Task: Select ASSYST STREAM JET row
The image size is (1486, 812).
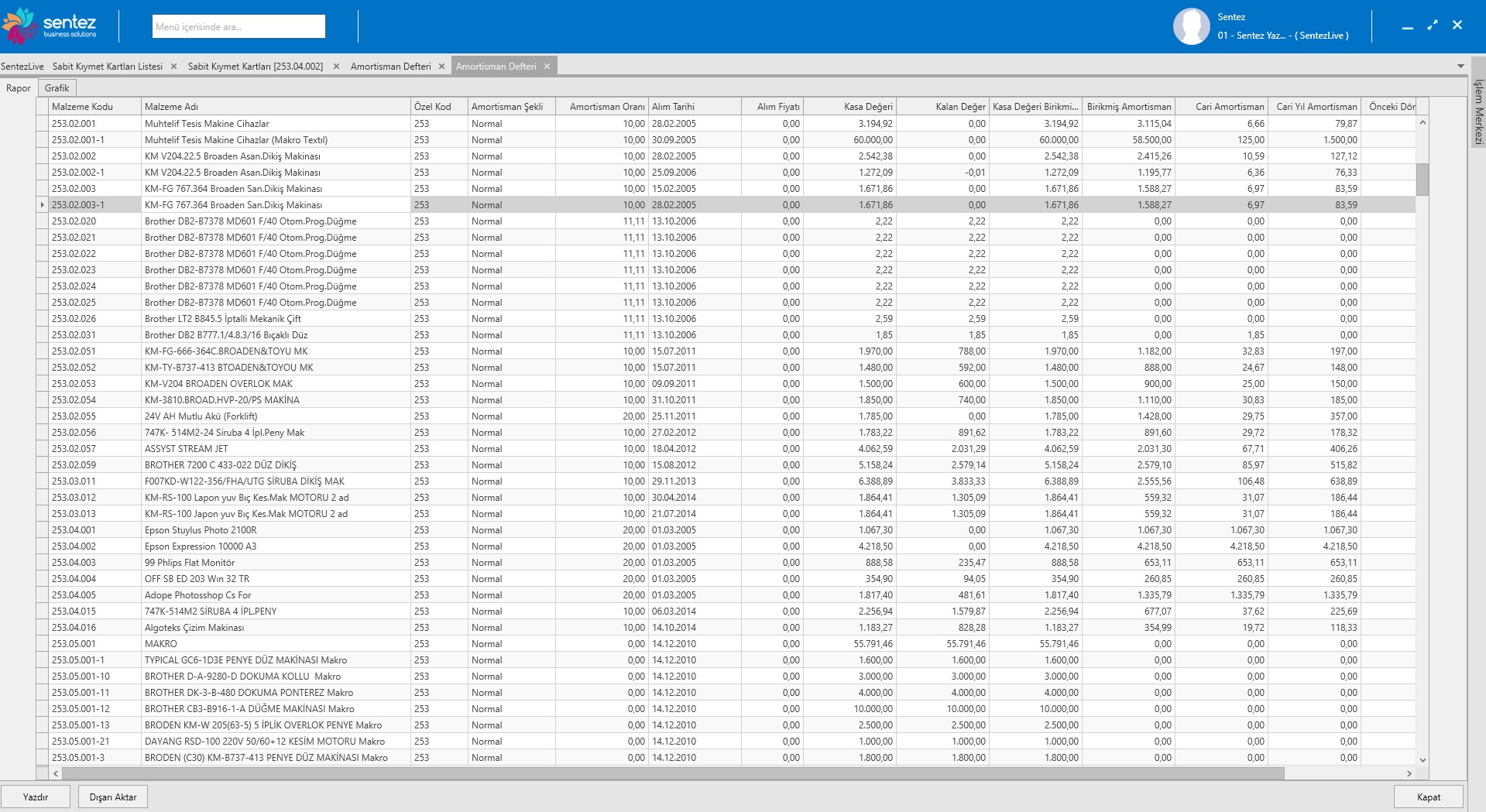Action: (726, 449)
